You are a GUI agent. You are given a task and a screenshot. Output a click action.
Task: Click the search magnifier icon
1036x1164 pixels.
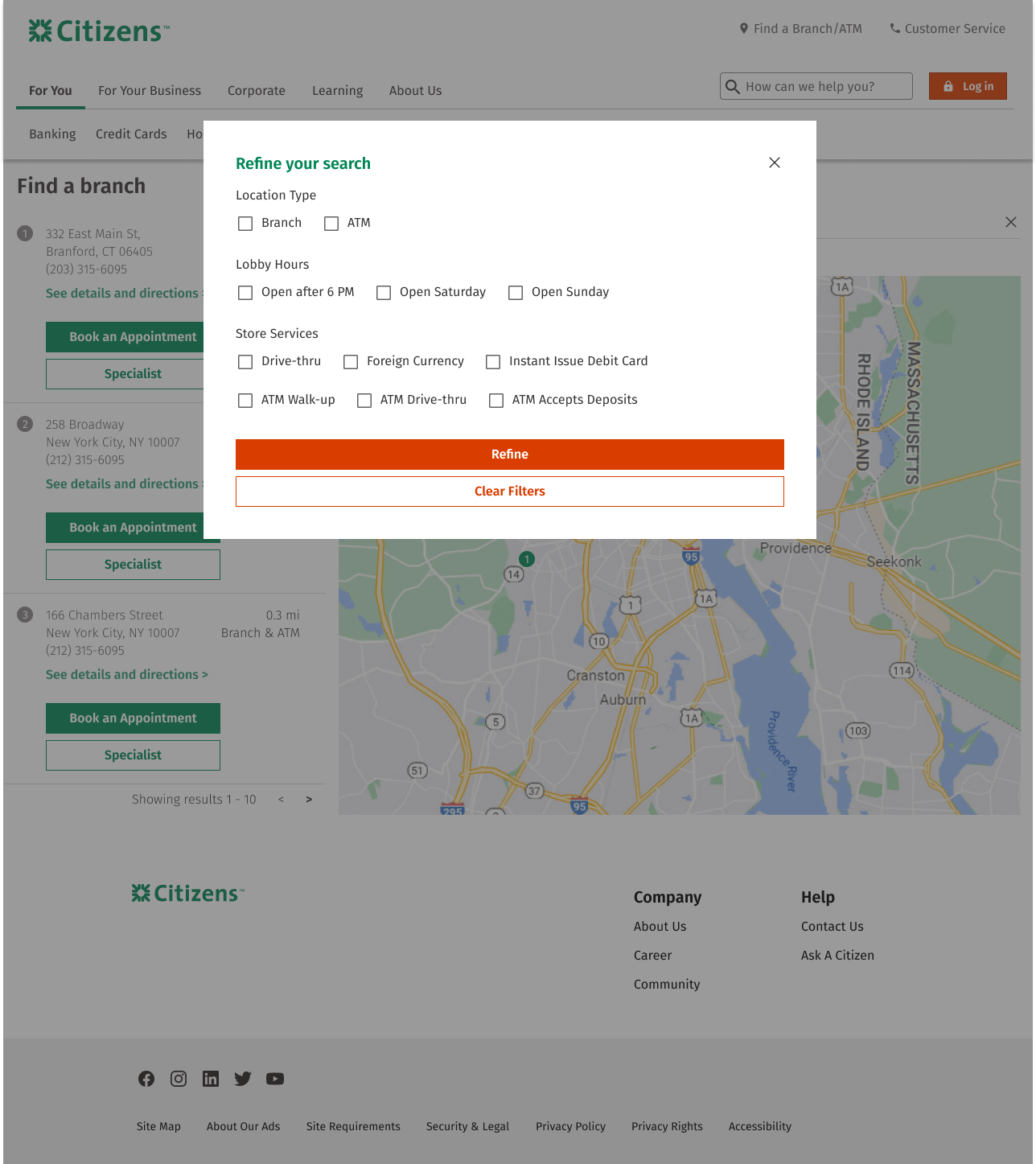733,87
